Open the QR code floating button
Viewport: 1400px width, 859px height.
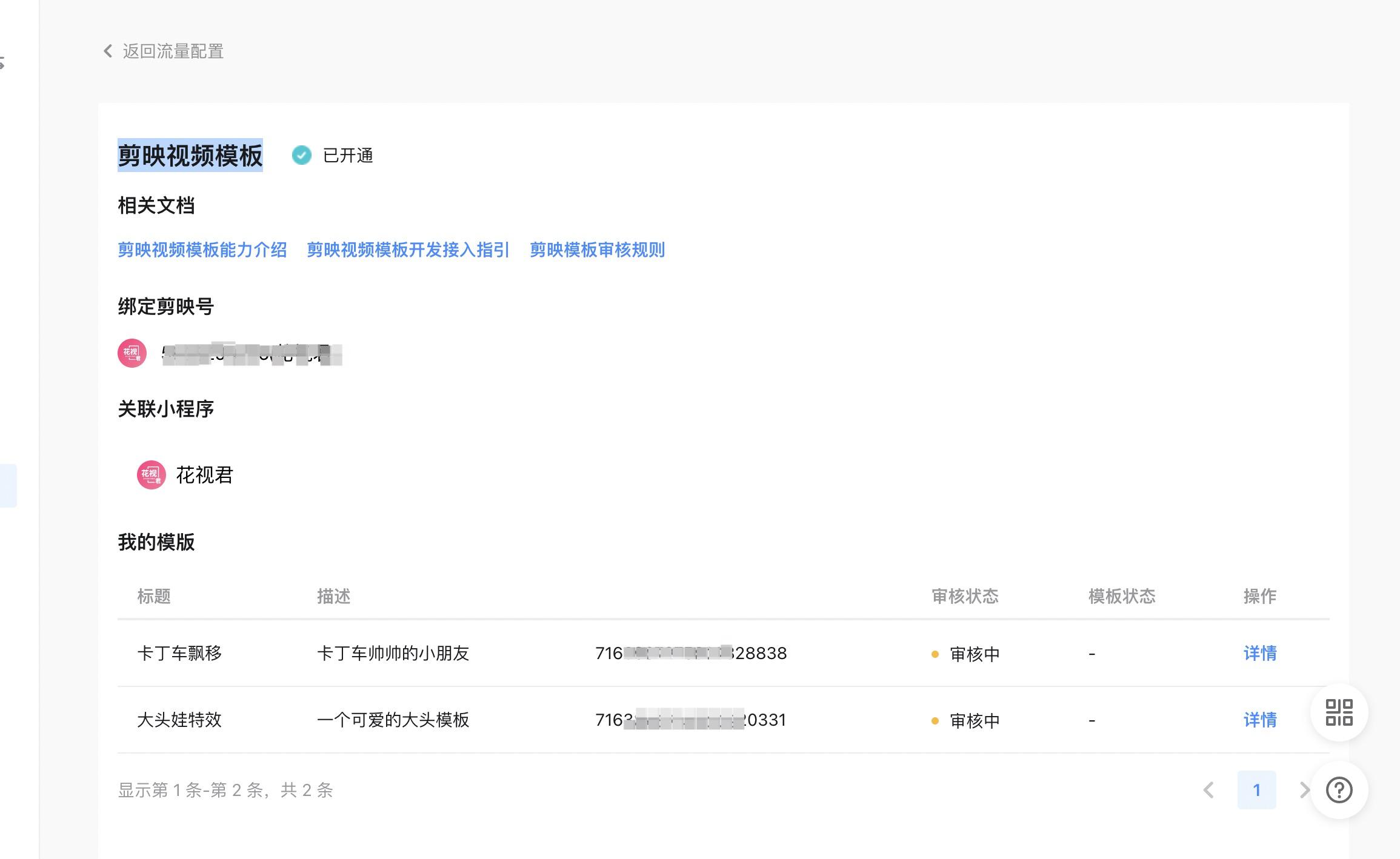coord(1339,712)
